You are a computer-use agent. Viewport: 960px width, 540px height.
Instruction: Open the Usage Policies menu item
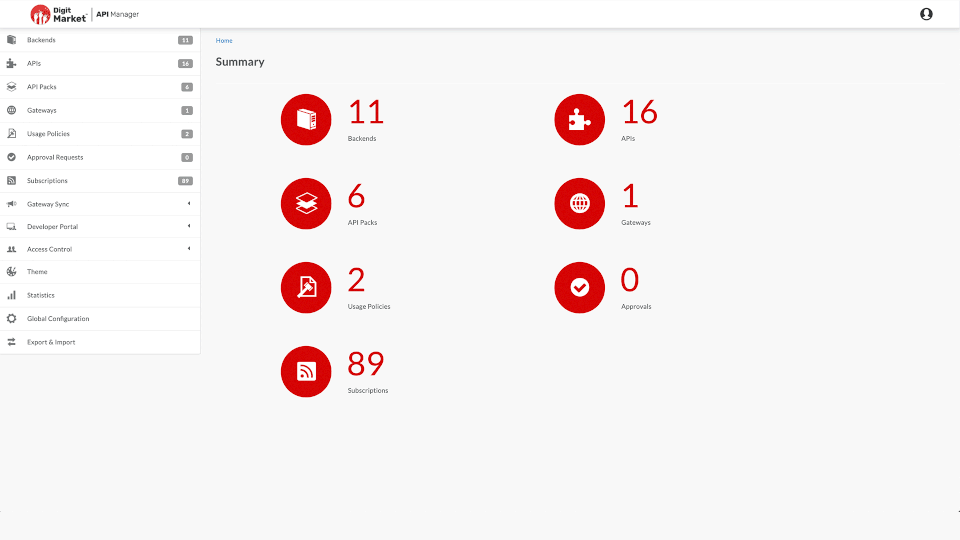(100, 133)
